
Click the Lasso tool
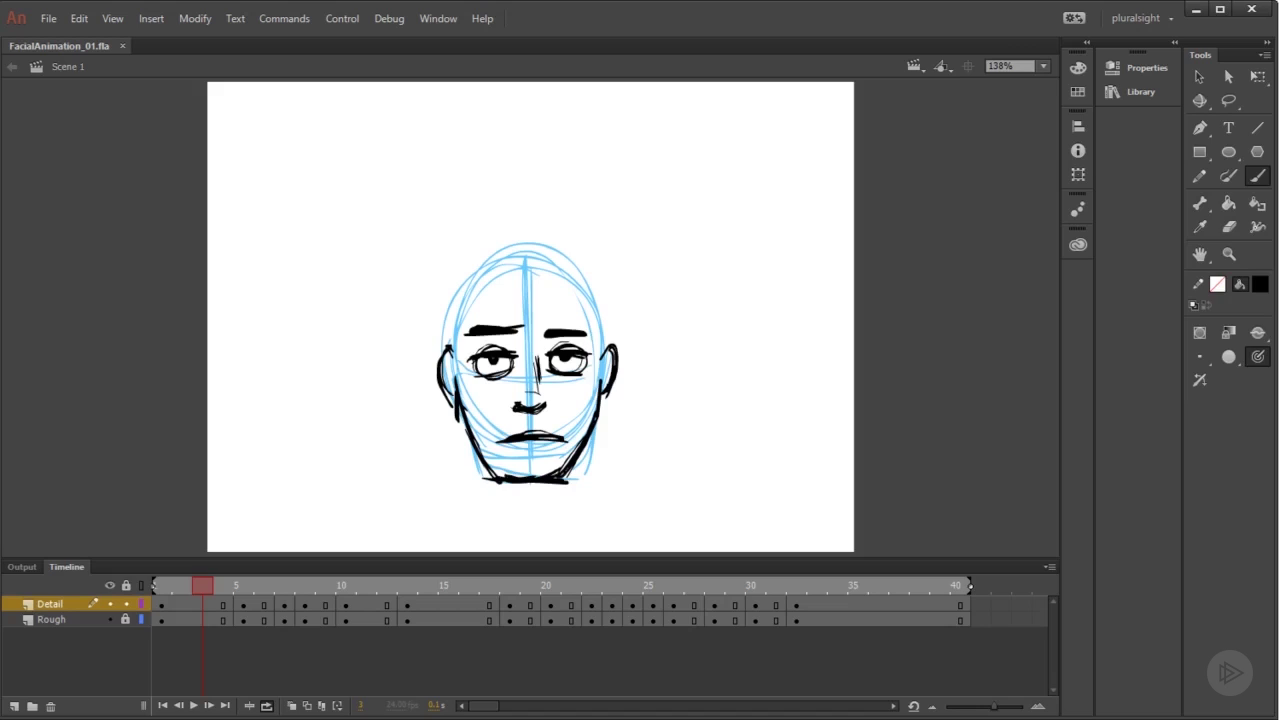1229,101
